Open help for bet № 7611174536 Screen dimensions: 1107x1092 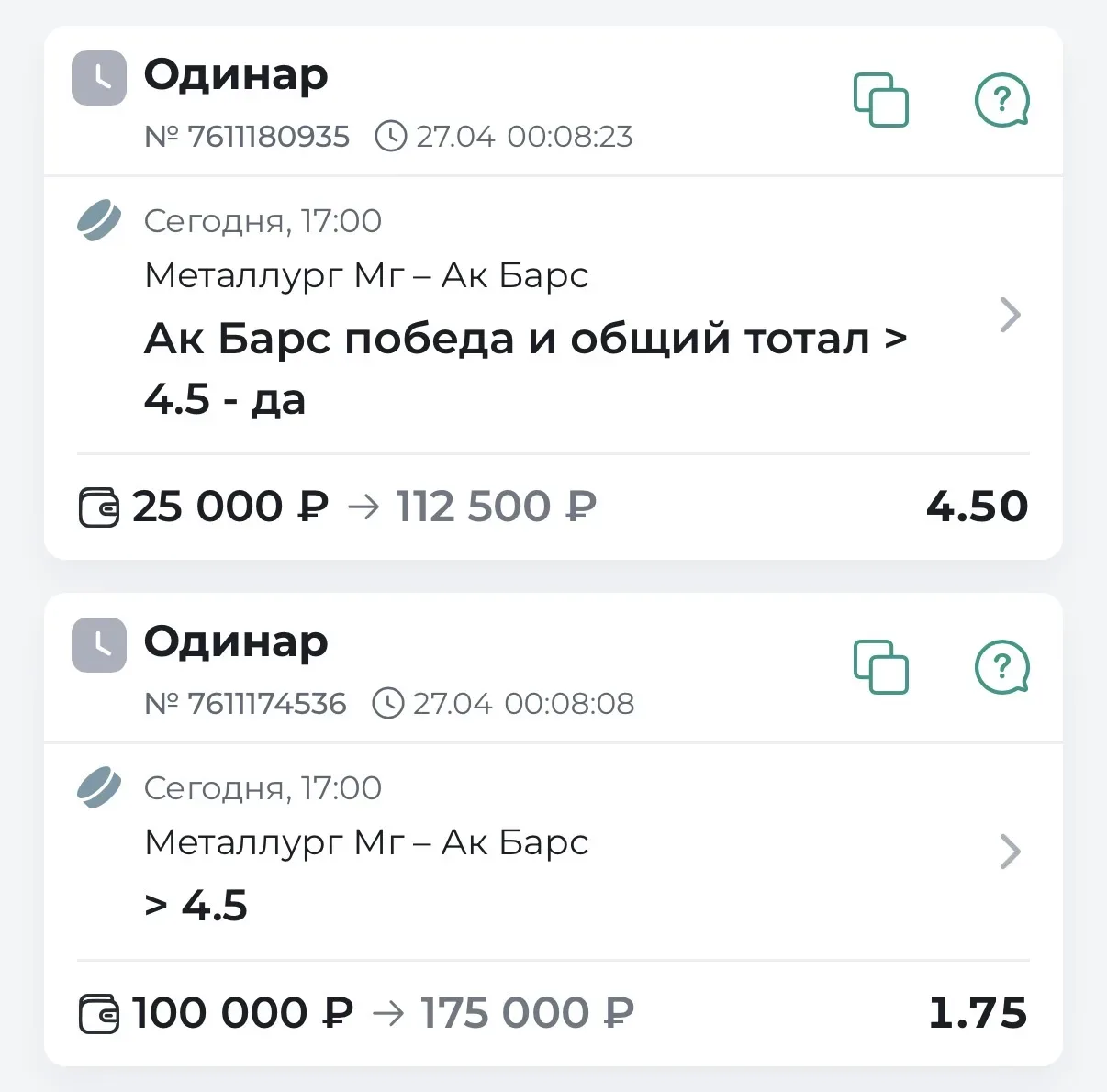point(1001,666)
